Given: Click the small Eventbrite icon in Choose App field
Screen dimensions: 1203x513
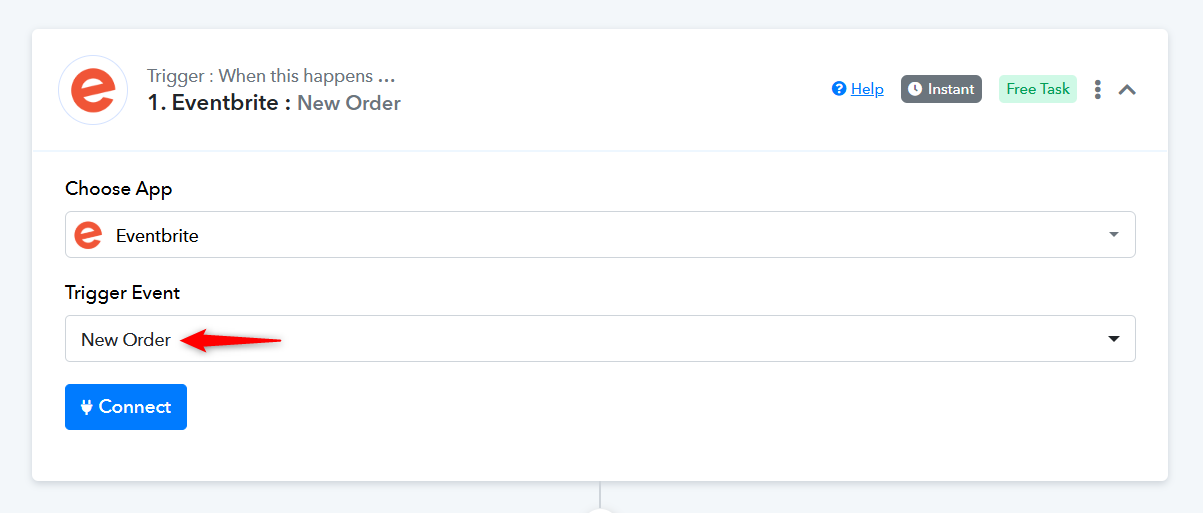Looking at the screenshot, I should (x=89, y=235).
